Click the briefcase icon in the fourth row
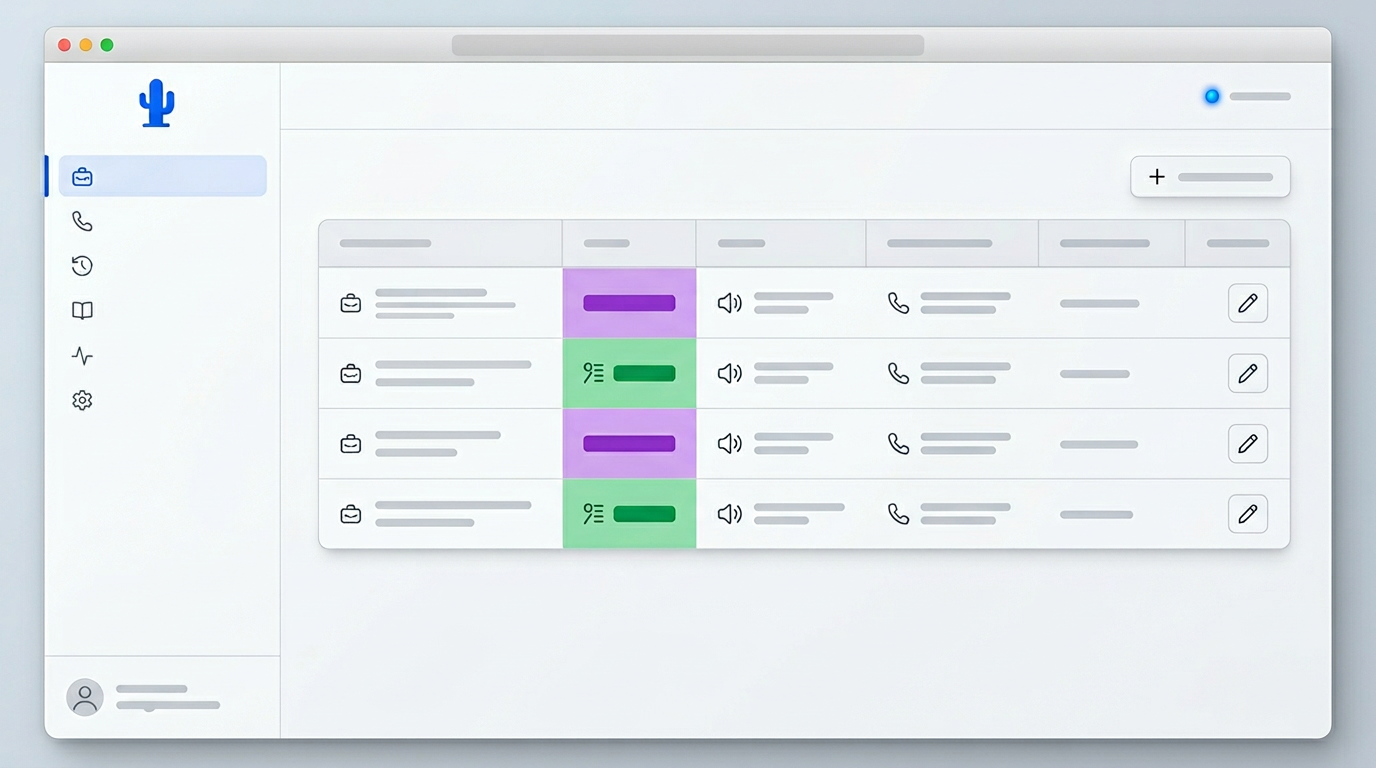 click(x=351, y=514)
